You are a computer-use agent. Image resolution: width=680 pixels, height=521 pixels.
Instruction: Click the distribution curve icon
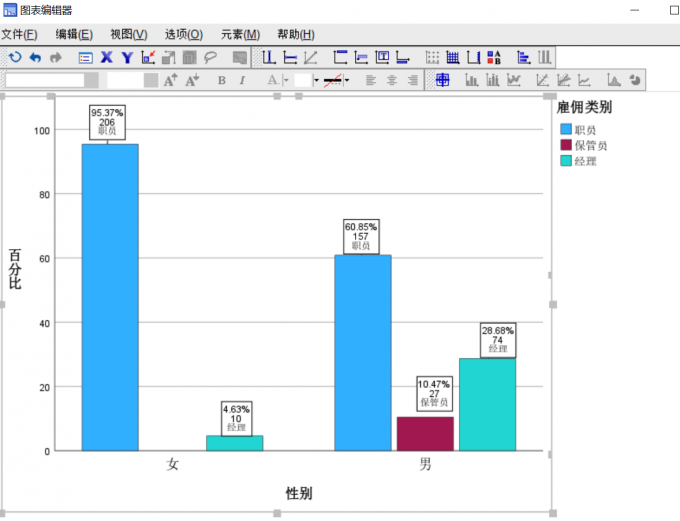614,80
